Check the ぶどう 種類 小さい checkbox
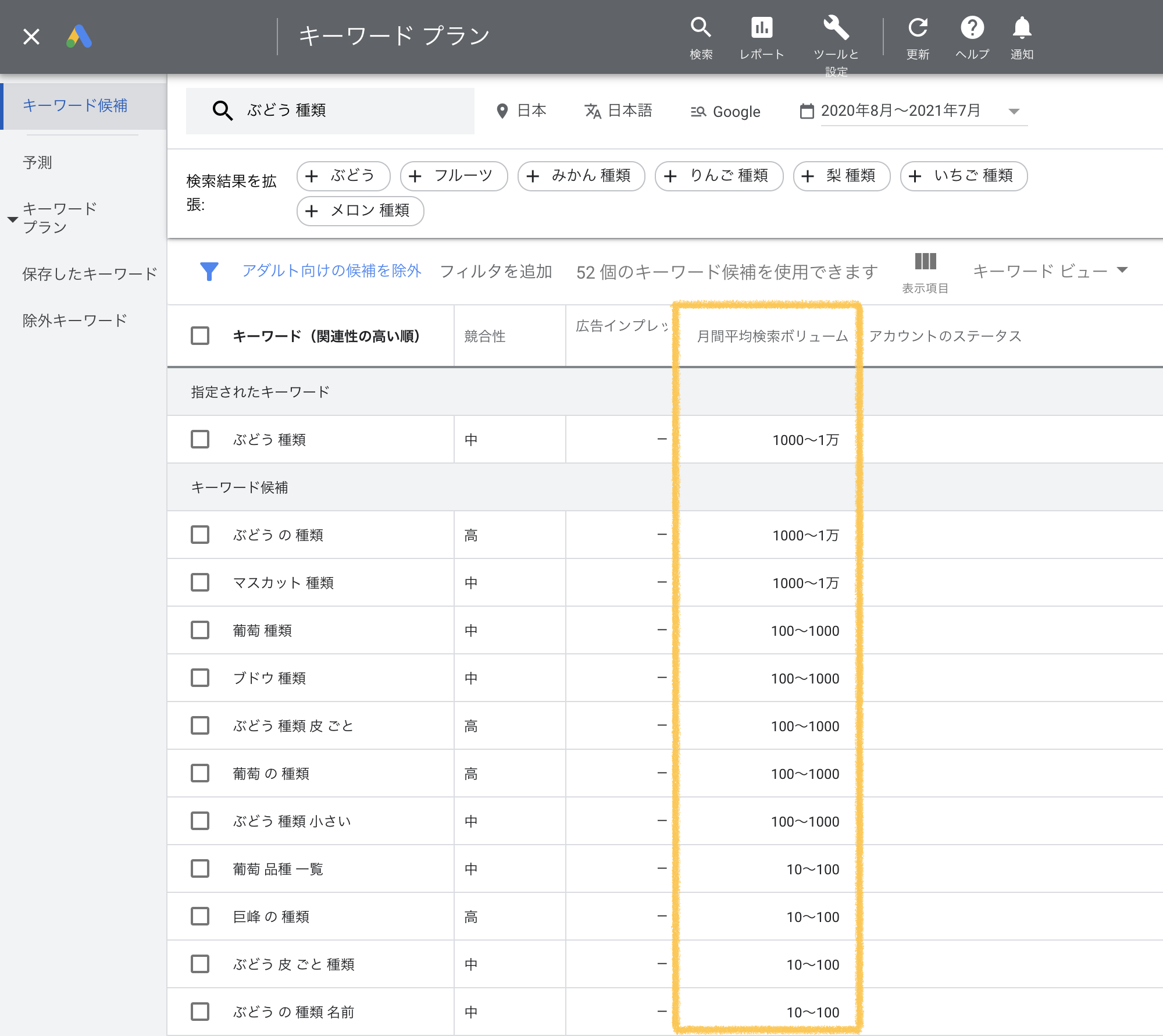The height and width of the screenshot is (1036, 1163). click(200, 821)
